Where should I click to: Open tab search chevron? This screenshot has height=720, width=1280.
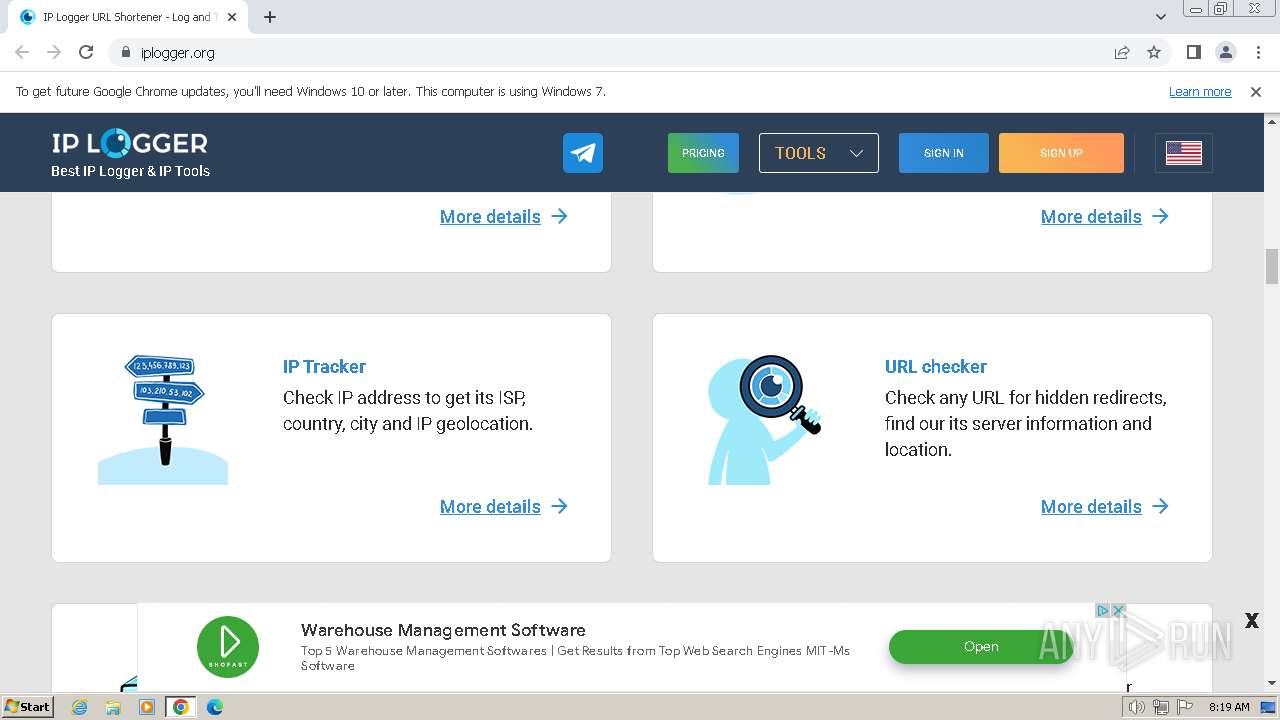(x=1161, y=17)
